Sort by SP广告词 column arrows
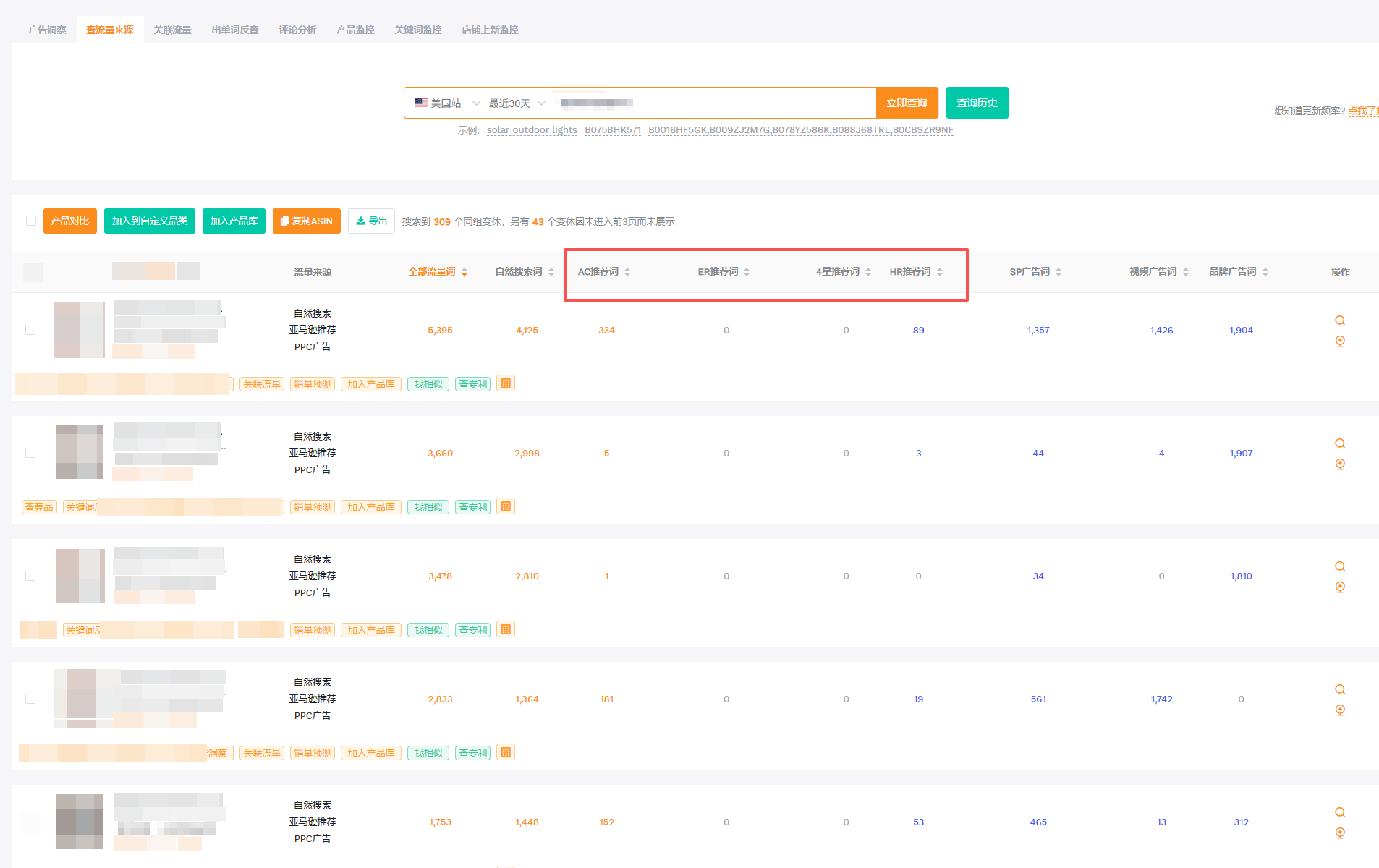1379x868 pixels. (x=1058, y=272)
